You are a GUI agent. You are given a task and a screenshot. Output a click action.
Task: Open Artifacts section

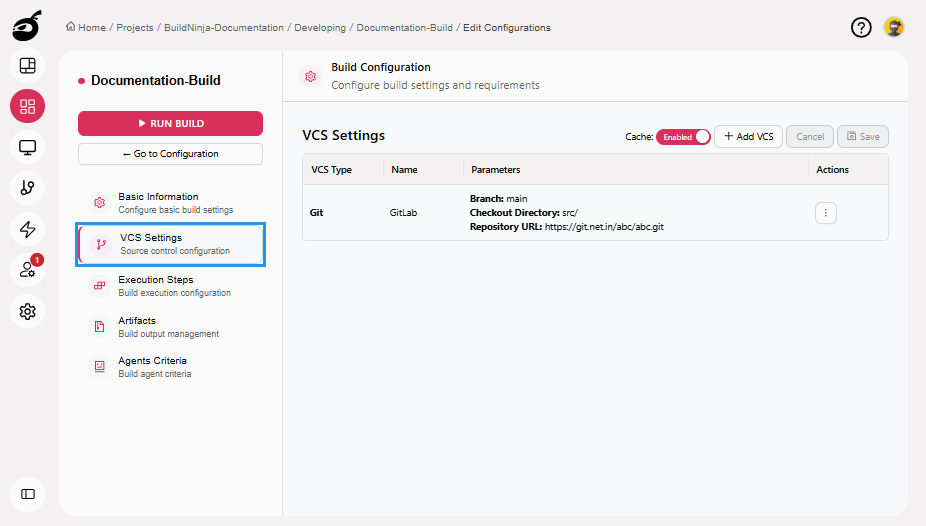coord(170,326)
